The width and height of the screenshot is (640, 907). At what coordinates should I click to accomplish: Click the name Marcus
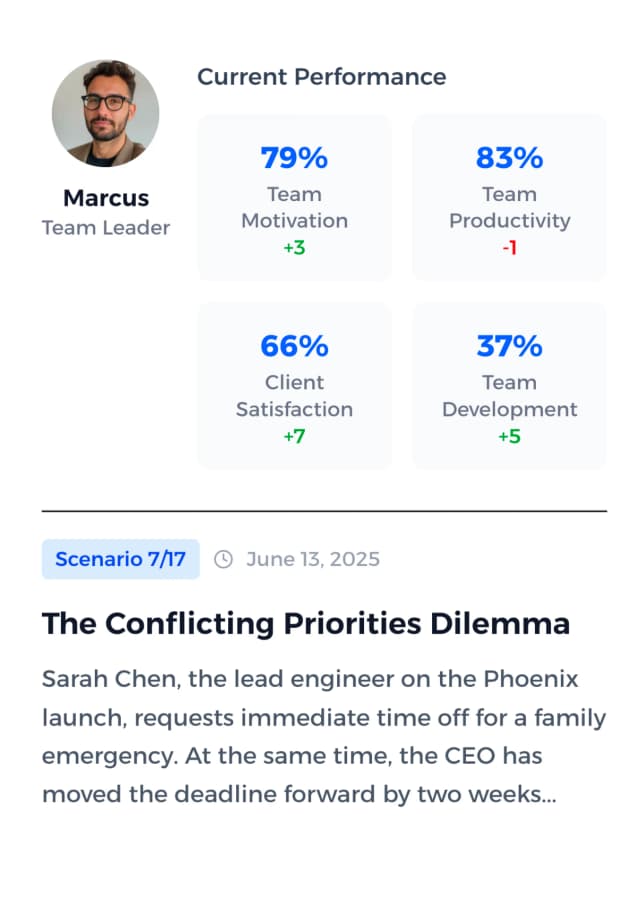106,198
